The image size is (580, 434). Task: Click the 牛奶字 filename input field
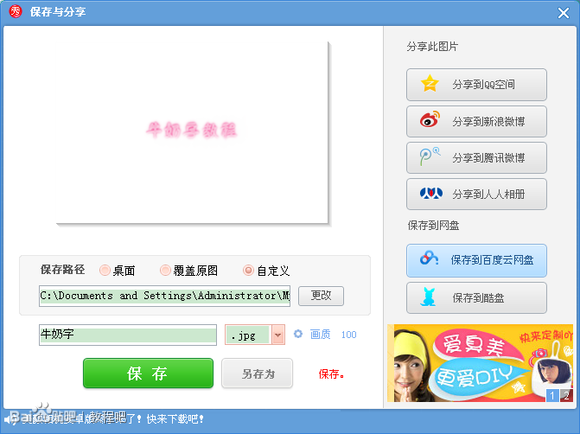[128, 335]
